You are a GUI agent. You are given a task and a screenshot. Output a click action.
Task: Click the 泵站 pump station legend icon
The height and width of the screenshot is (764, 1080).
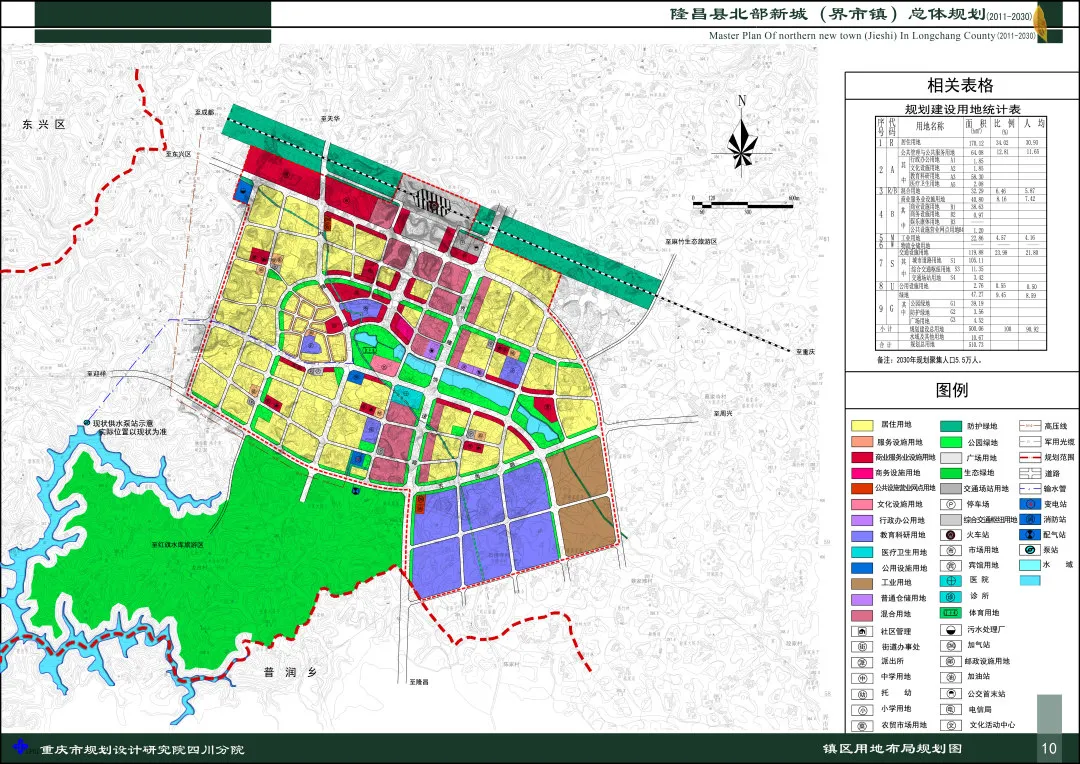coord(1029,549)
